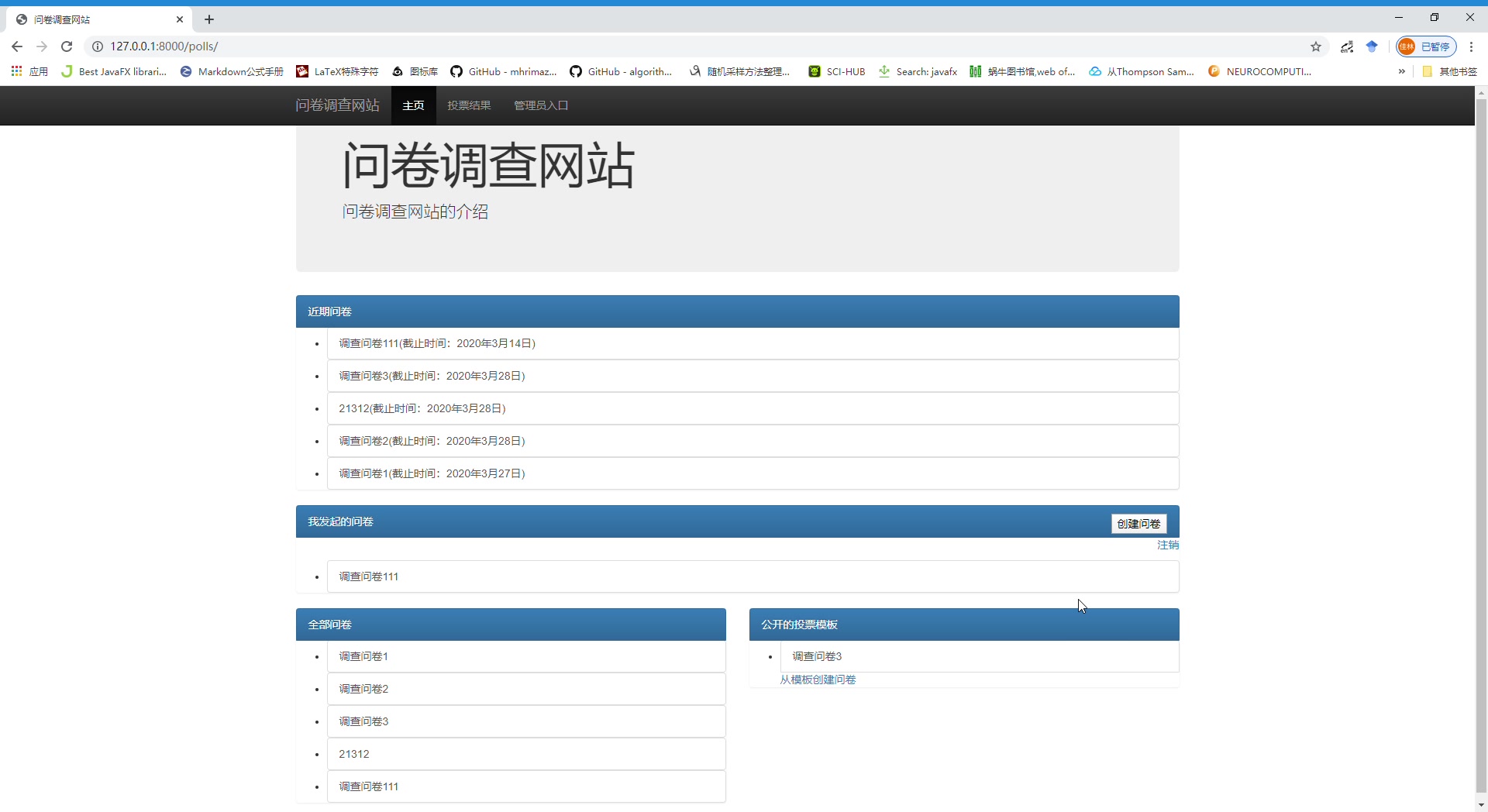Open LaTeX特殊字符 bookmark
This screenshot has height=812, width=1488.
(x=337, y=71)
